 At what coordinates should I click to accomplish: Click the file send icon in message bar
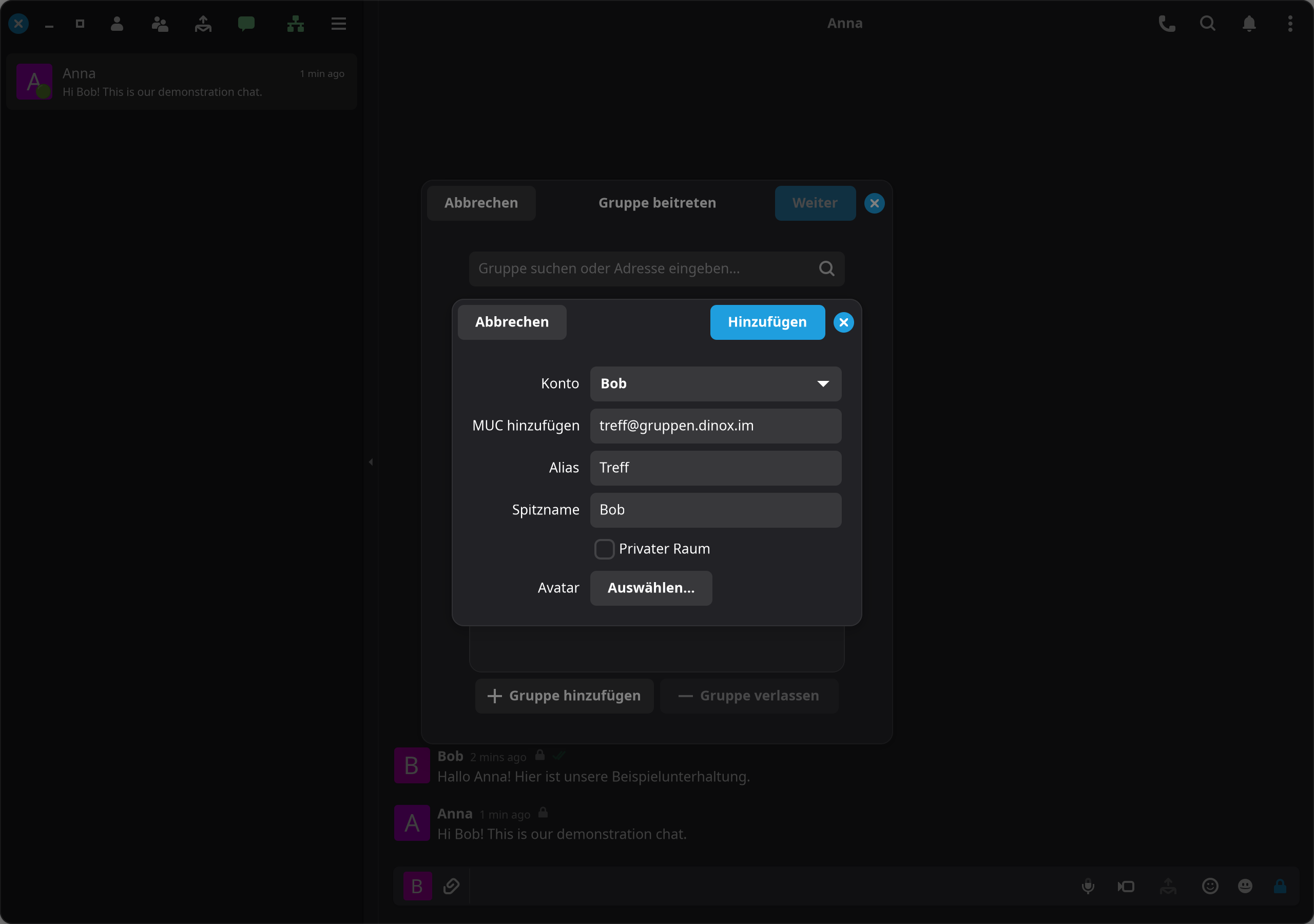pyautogui.click(x=1168, y=886)
